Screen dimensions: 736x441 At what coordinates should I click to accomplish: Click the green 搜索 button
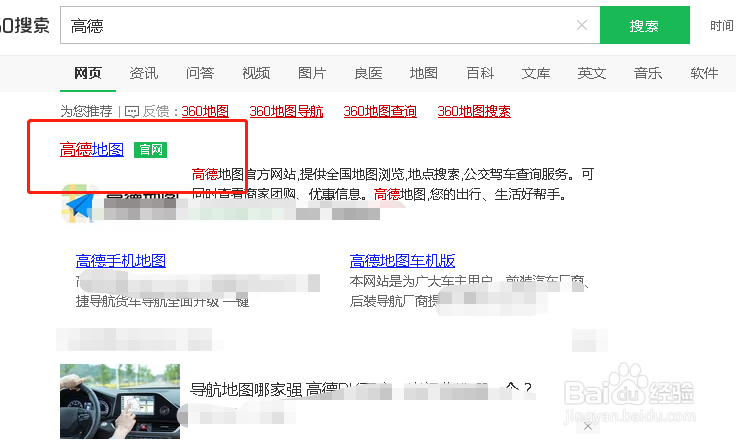click(x=644, y=25)
